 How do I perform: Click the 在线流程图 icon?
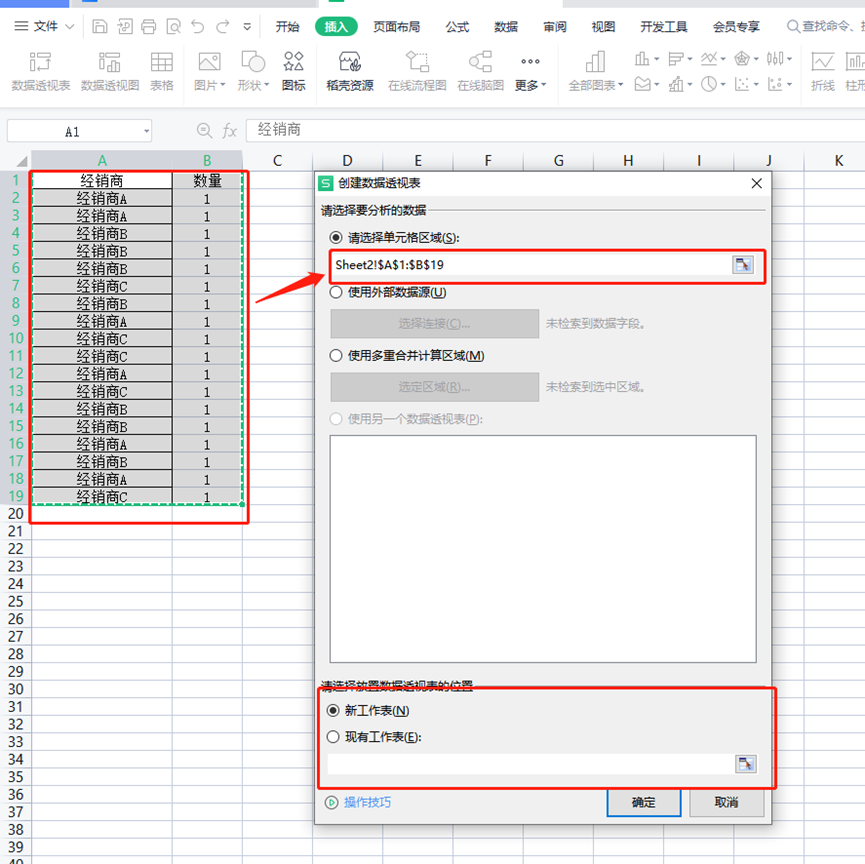click(417, 71)
